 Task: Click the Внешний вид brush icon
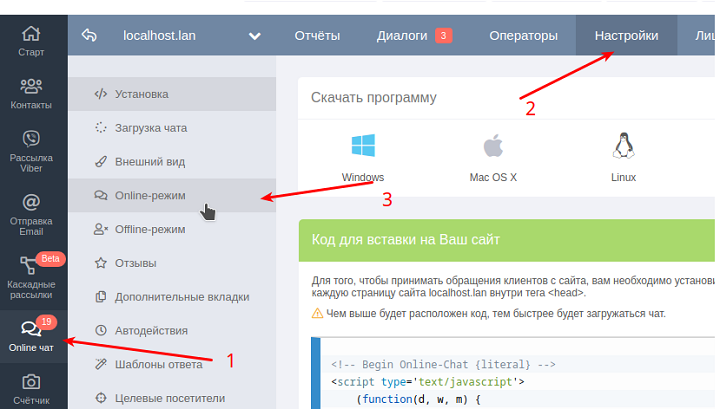click(x=101, y=162)
